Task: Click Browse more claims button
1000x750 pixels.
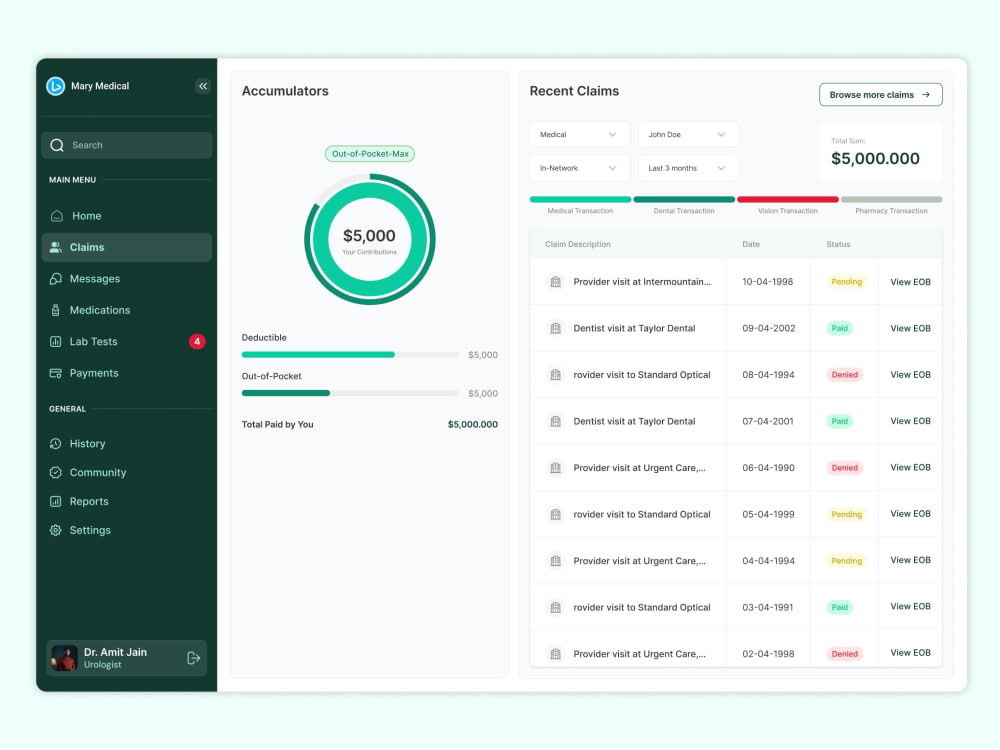Action: [x=880, y=94]
